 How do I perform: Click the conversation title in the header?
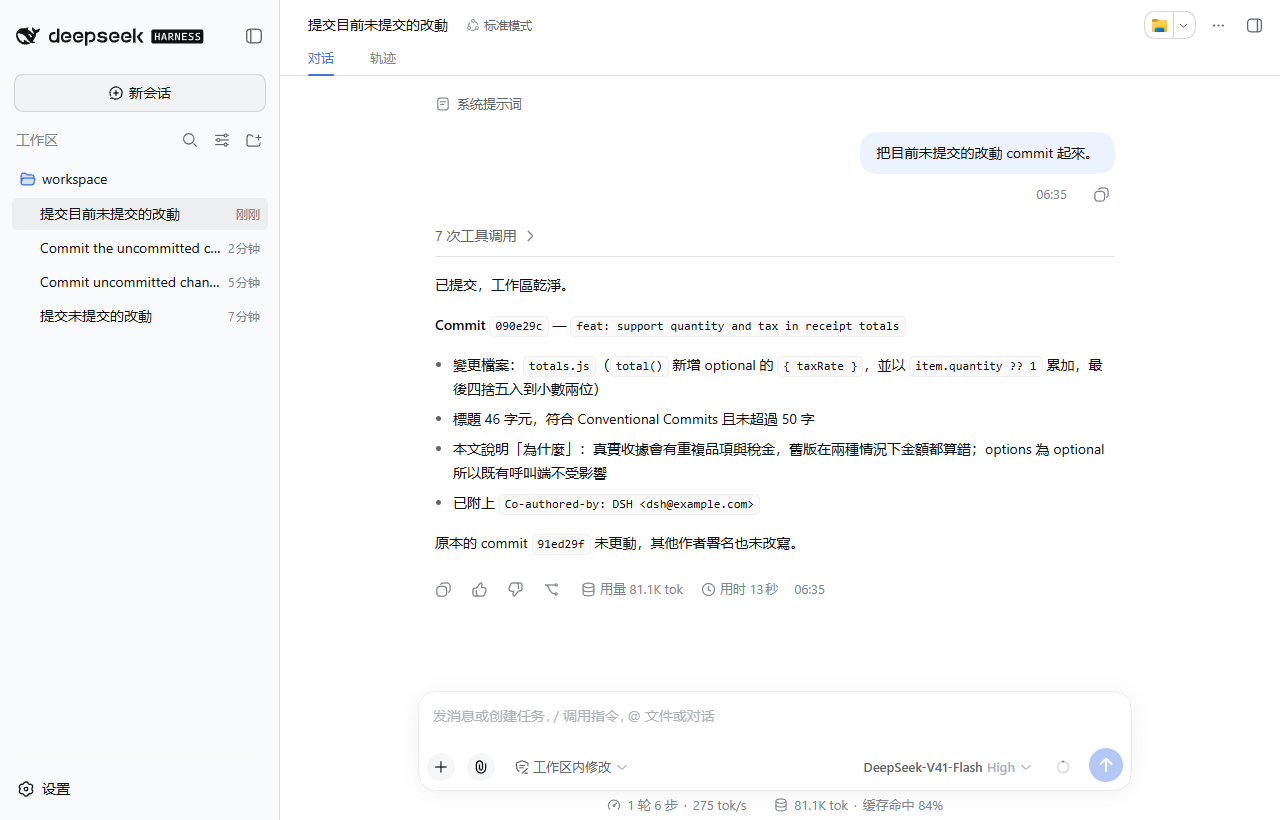378,25
